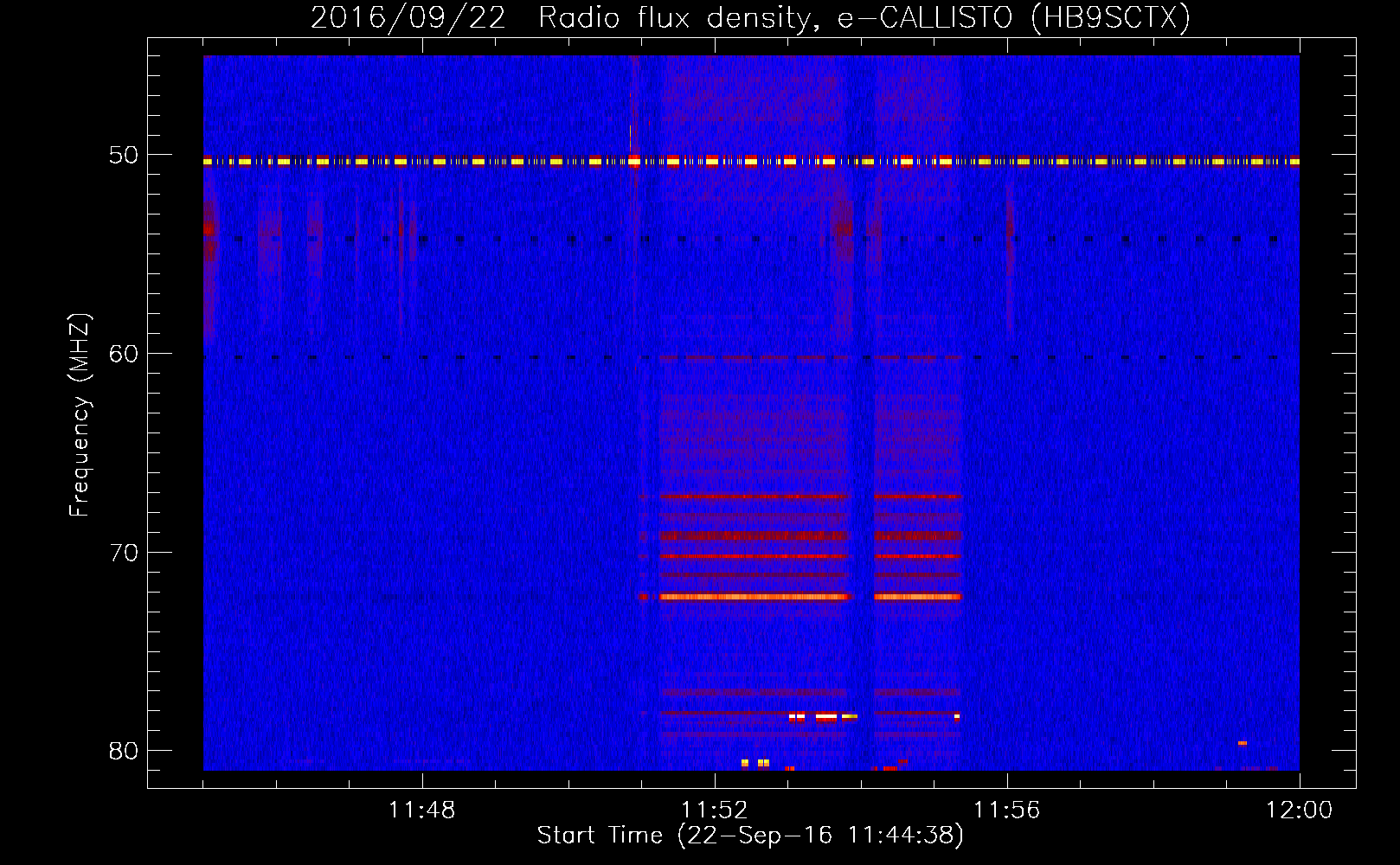This screenshot has height=865, width=1400.
Task: Click the 11:52 time tick label
Action: coord(714,811)
